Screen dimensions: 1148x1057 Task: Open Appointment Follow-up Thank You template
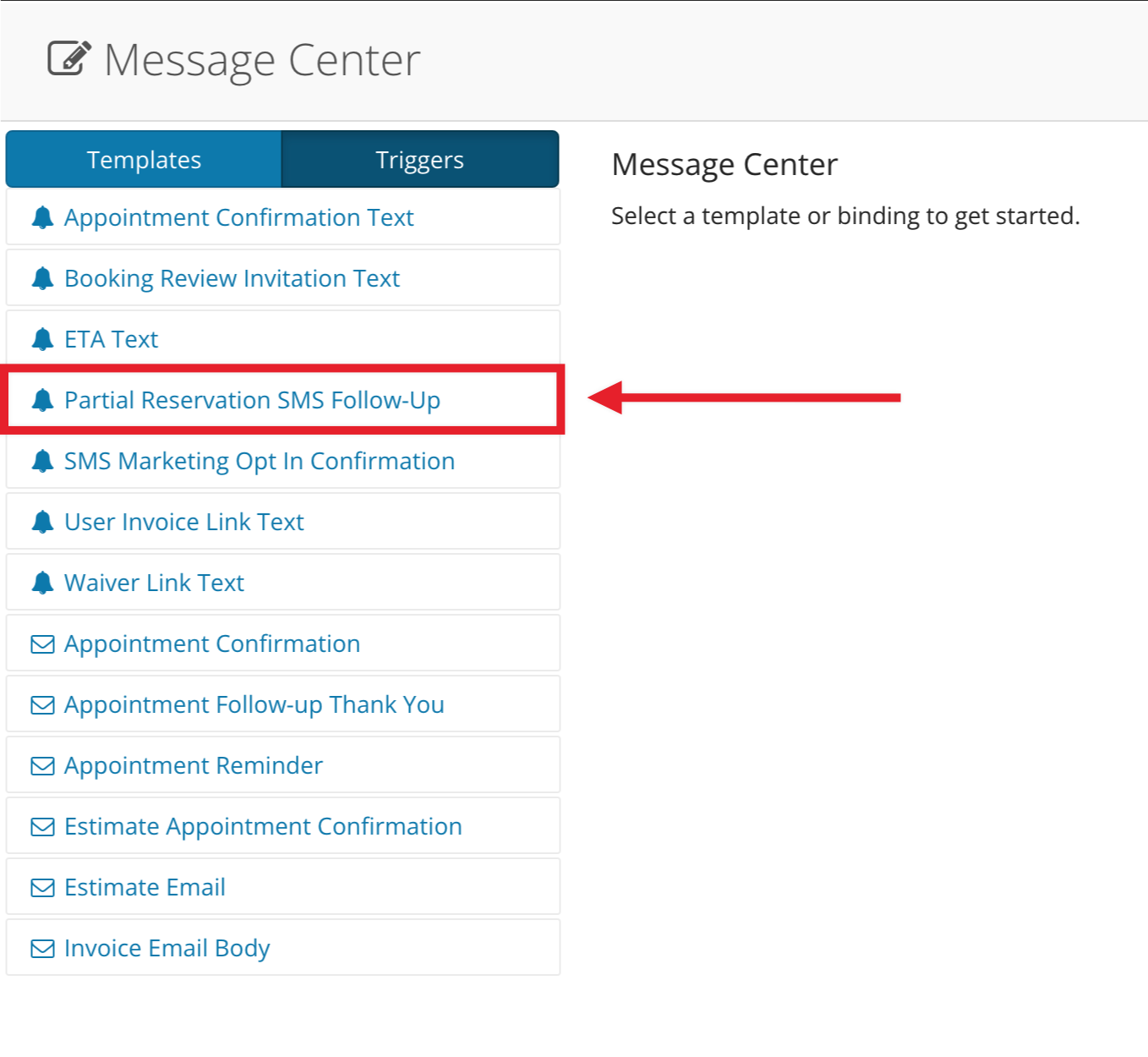click(x=283, y=704)
